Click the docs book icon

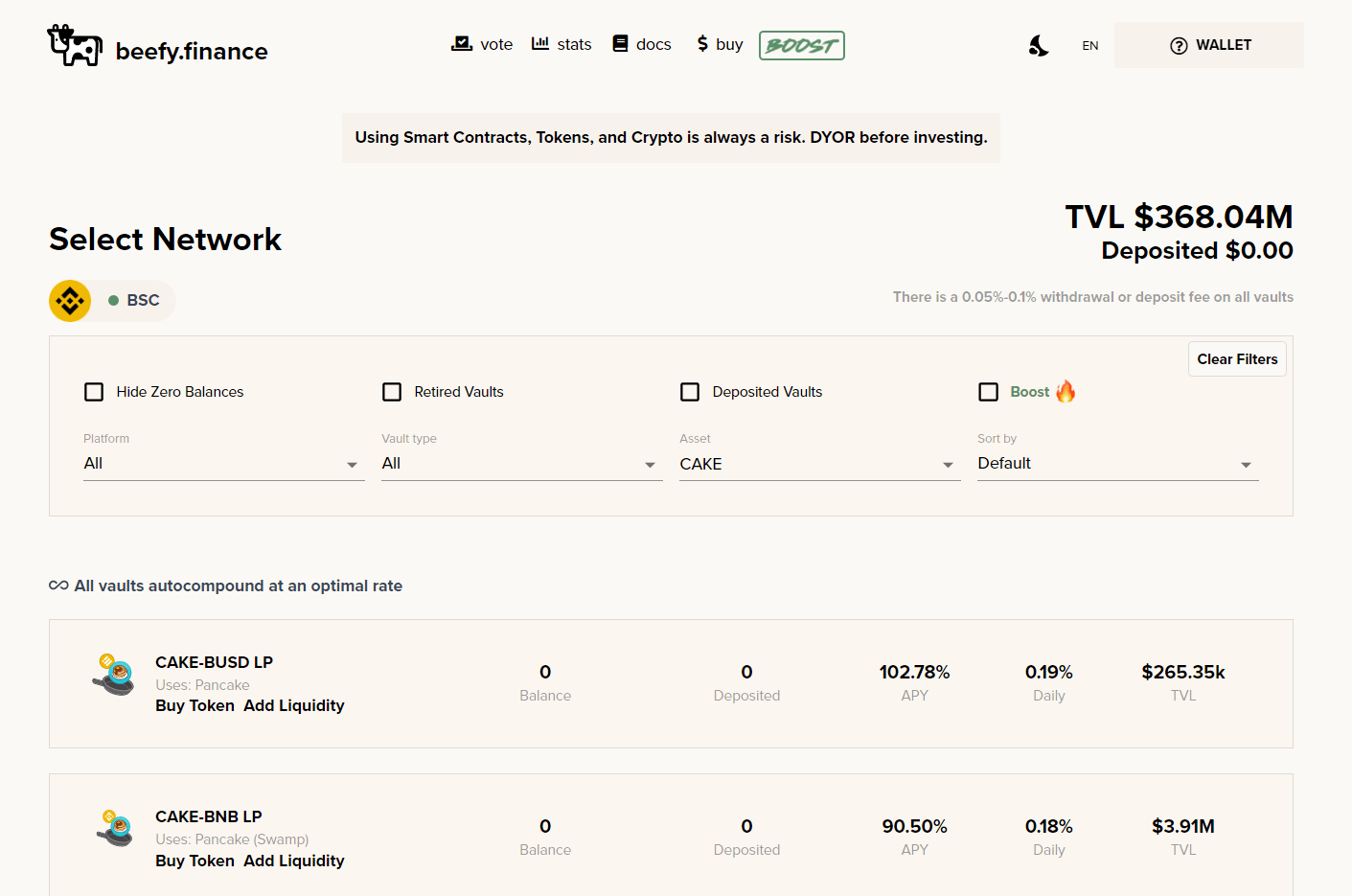point(620,43)
